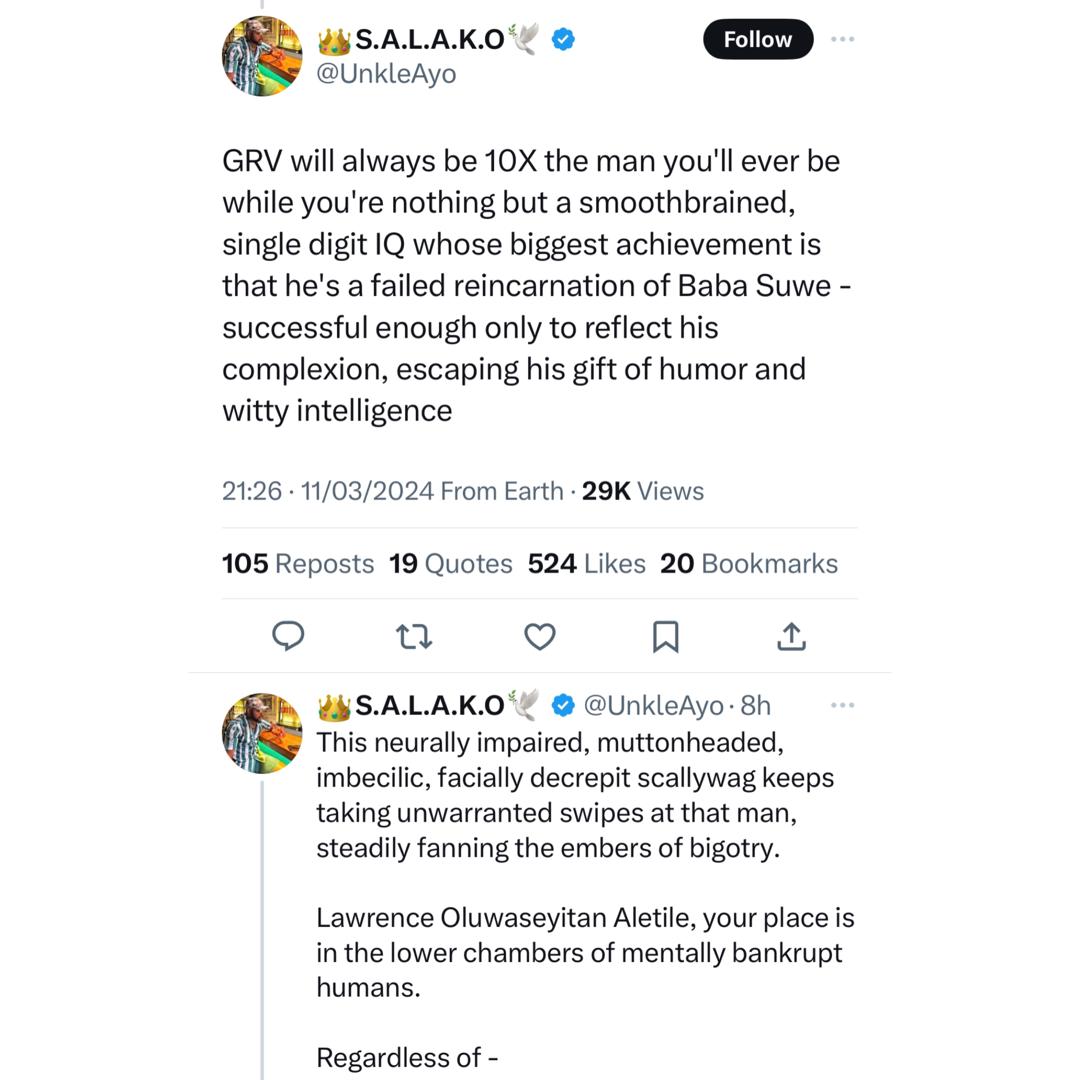This screenshot has height=1080, width=1080.
Task: Follow the account @UnkleAyo
Action: pyautogui.click(x=757, y=39)
